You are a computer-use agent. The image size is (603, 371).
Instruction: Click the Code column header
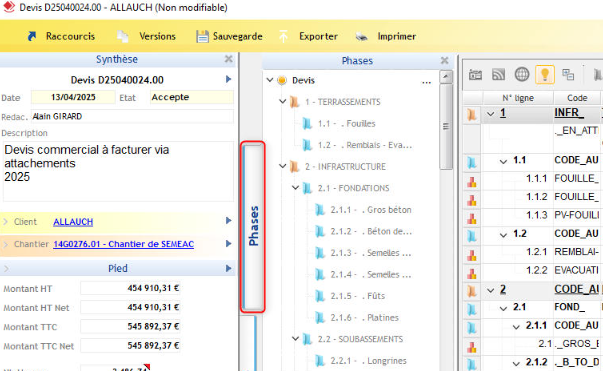(x=577, y=98)
